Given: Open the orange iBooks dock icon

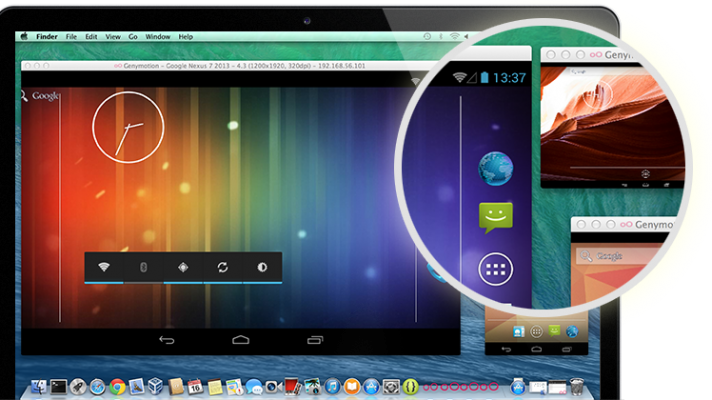Looking at the screenshot, I should (352, 387).
